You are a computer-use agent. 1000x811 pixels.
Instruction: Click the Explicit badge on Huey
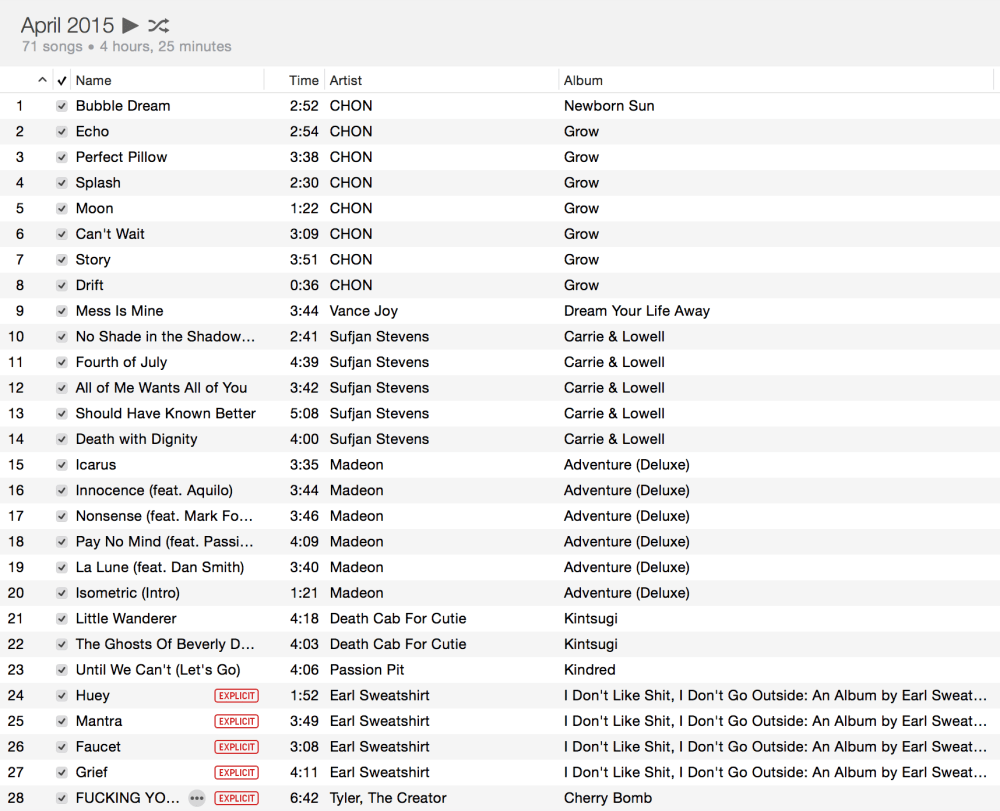[x=236, y=696]
